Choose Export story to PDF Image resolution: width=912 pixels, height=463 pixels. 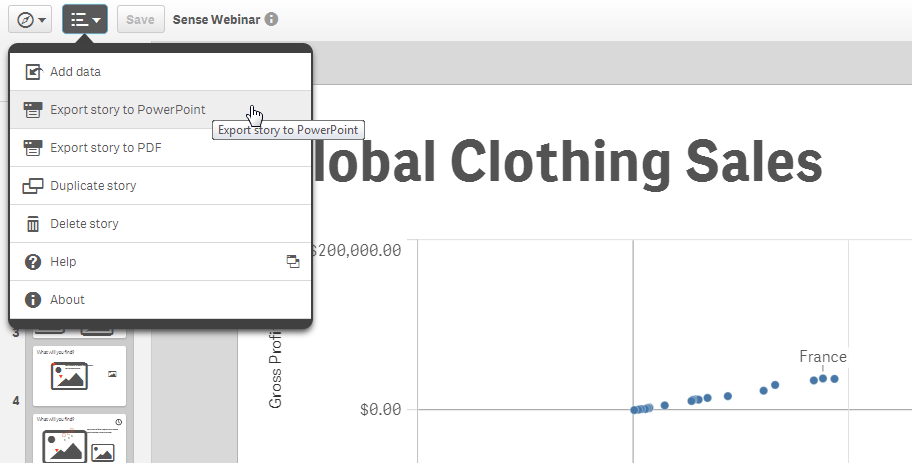106,148
